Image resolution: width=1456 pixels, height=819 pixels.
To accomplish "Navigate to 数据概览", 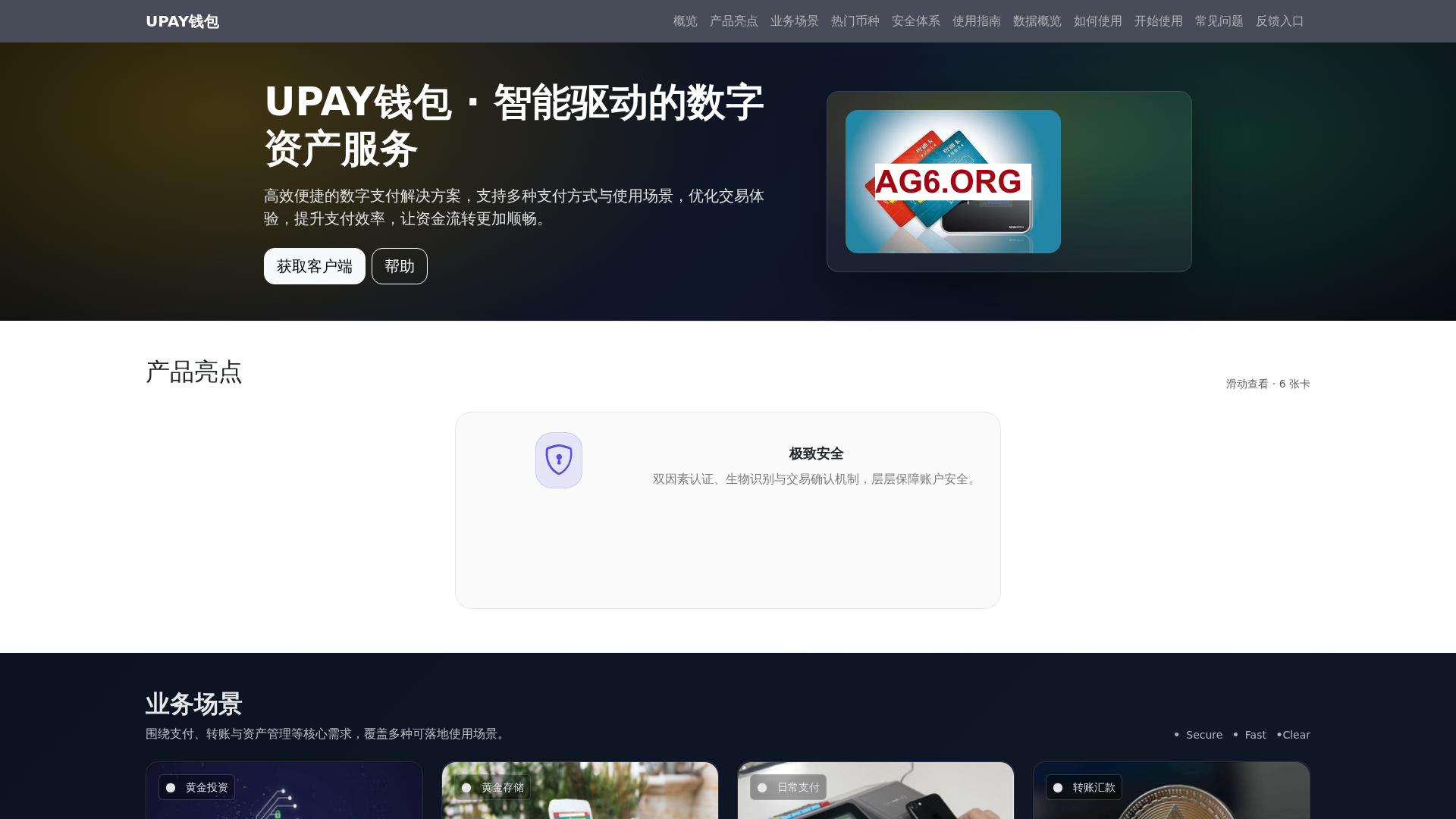I will point(1037,21).
